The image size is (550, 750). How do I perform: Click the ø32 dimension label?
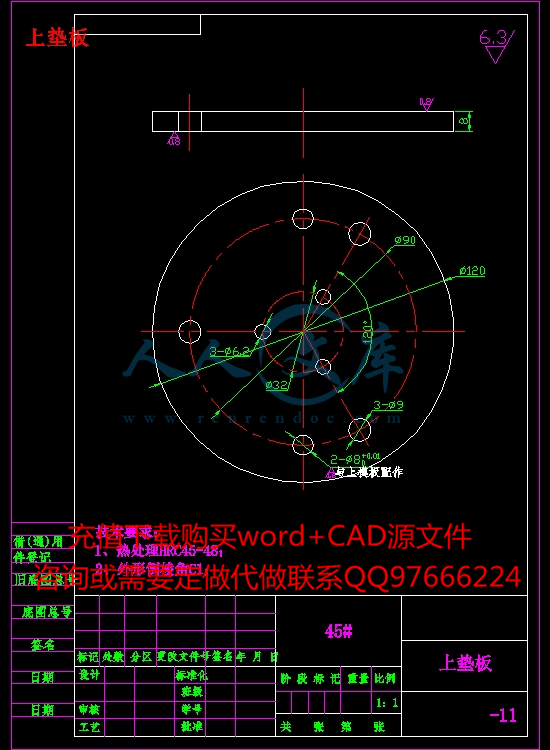[277, 385]
